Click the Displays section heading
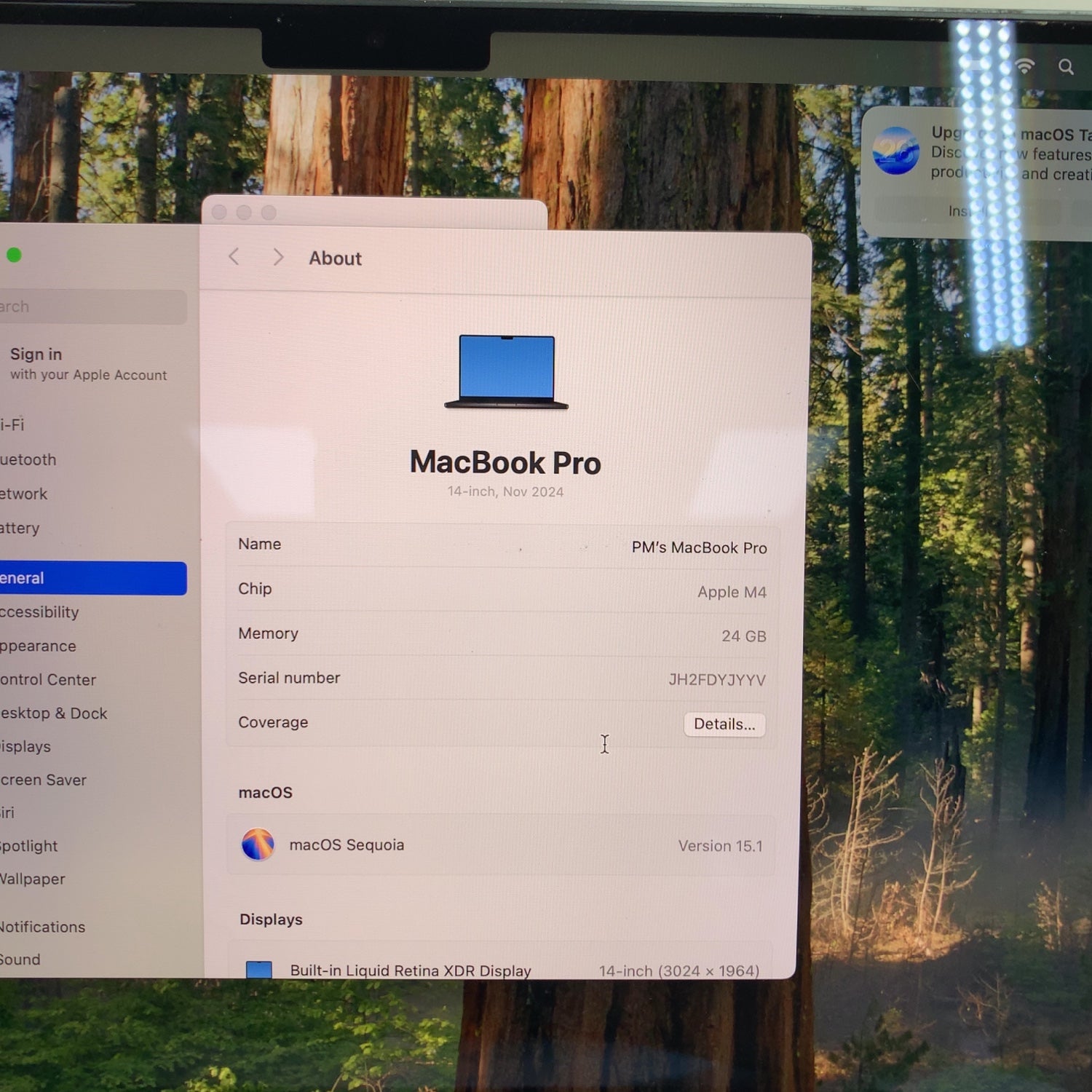The image size is (1092, 1092). [x=271, y=919]
